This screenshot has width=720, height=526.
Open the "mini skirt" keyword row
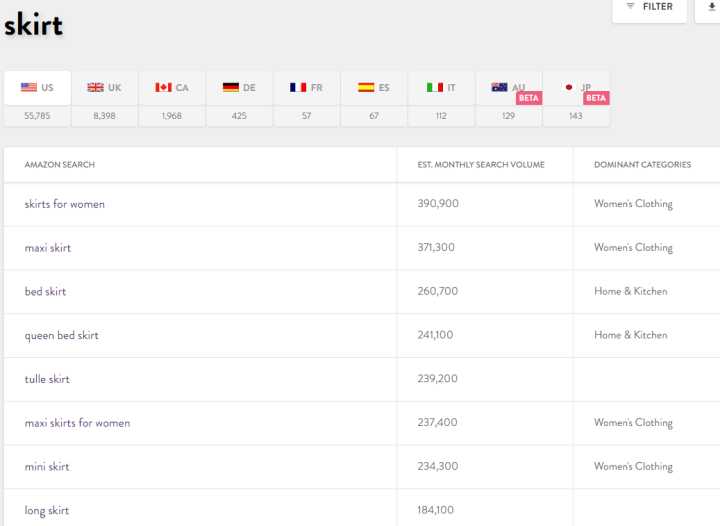(47, 467)
